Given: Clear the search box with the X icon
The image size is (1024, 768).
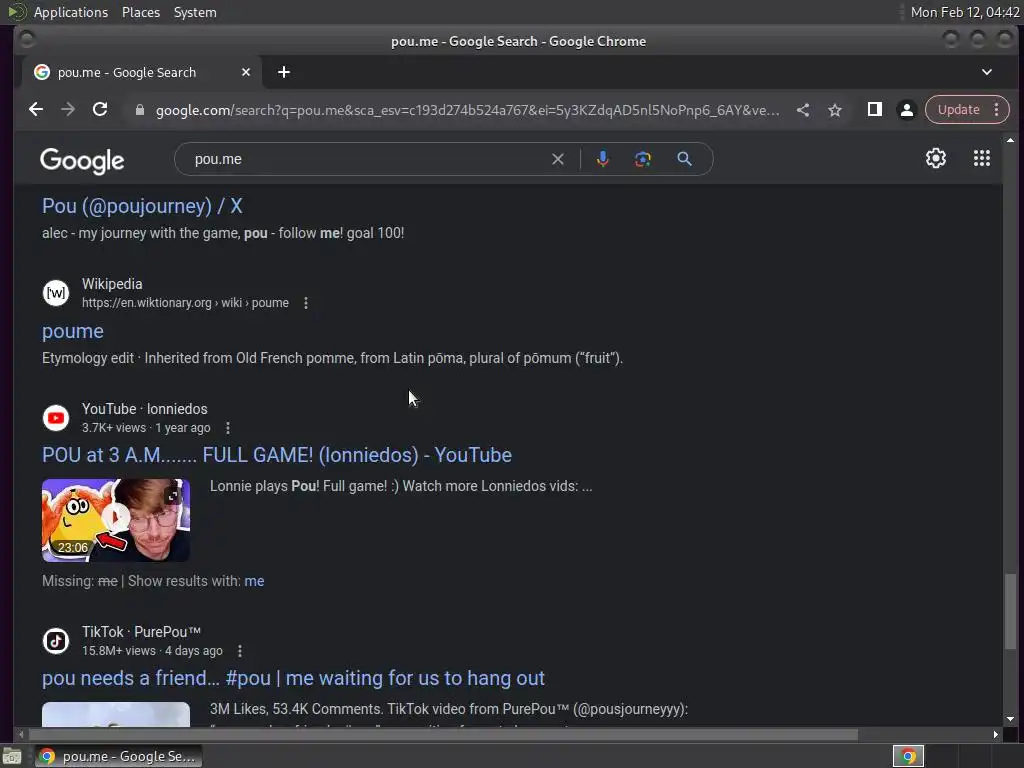Looking at the screenshot, I should tap(558, 159).
